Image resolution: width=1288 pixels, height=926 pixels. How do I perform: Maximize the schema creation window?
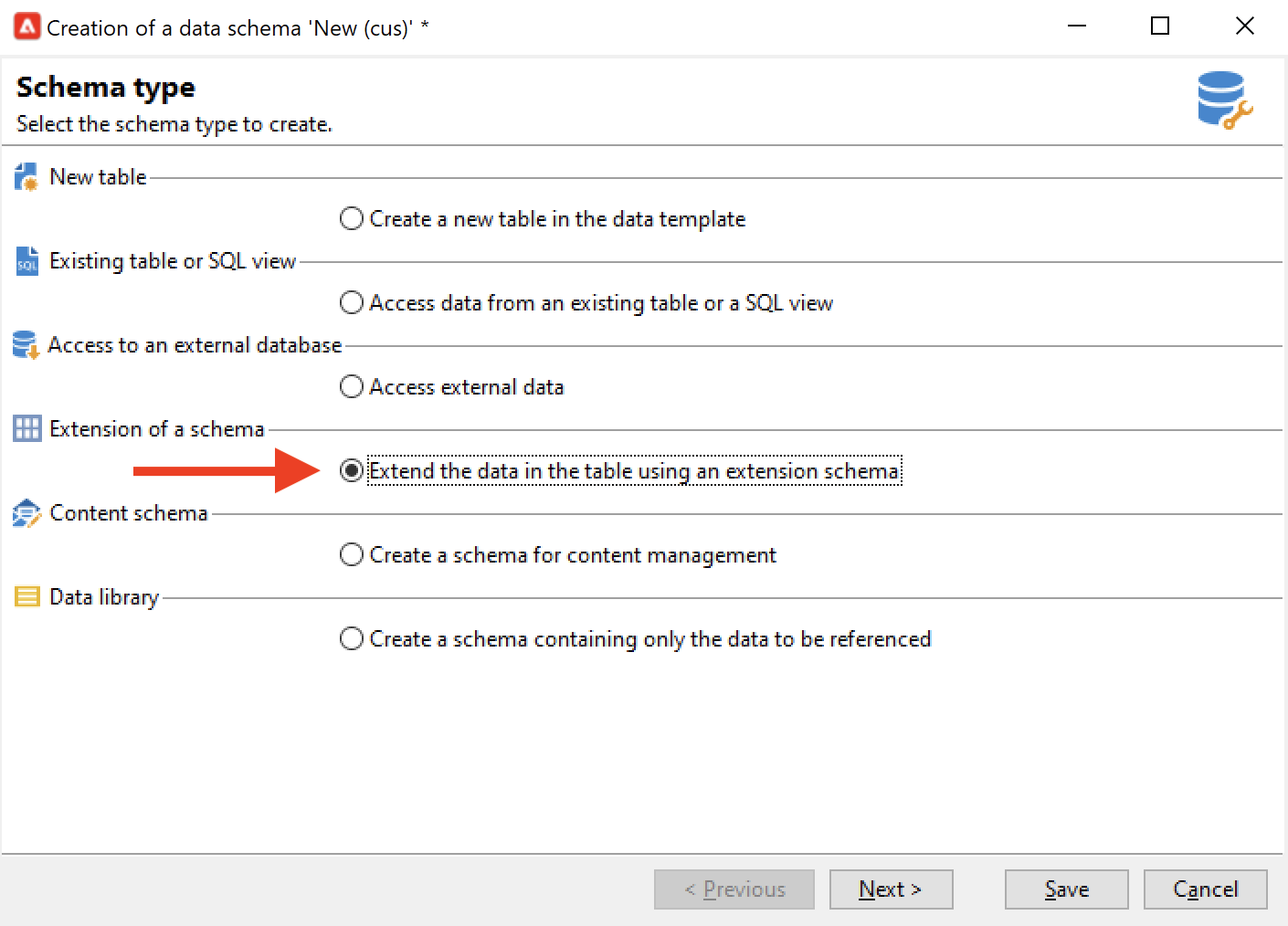(x=1160, y=26)
